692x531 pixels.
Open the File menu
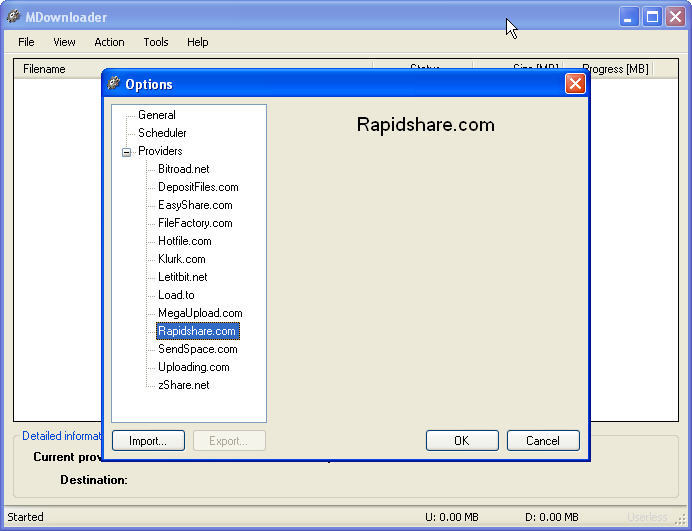click(x=26, y=42)
